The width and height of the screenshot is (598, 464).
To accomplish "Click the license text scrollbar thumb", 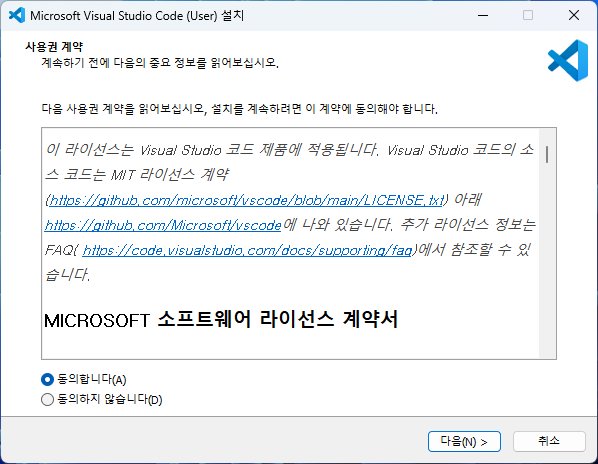I will click(547, 154).
